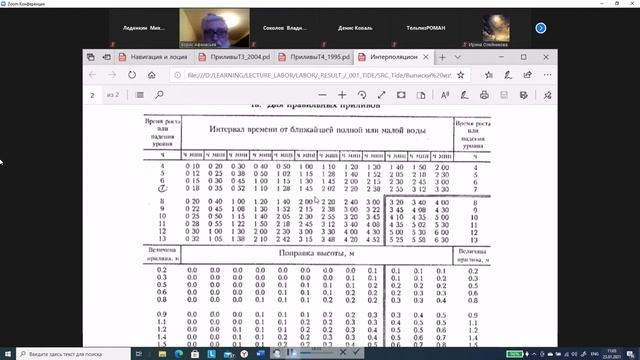
Task: Click the Windows taskbar search box
Action: [73, 354]
